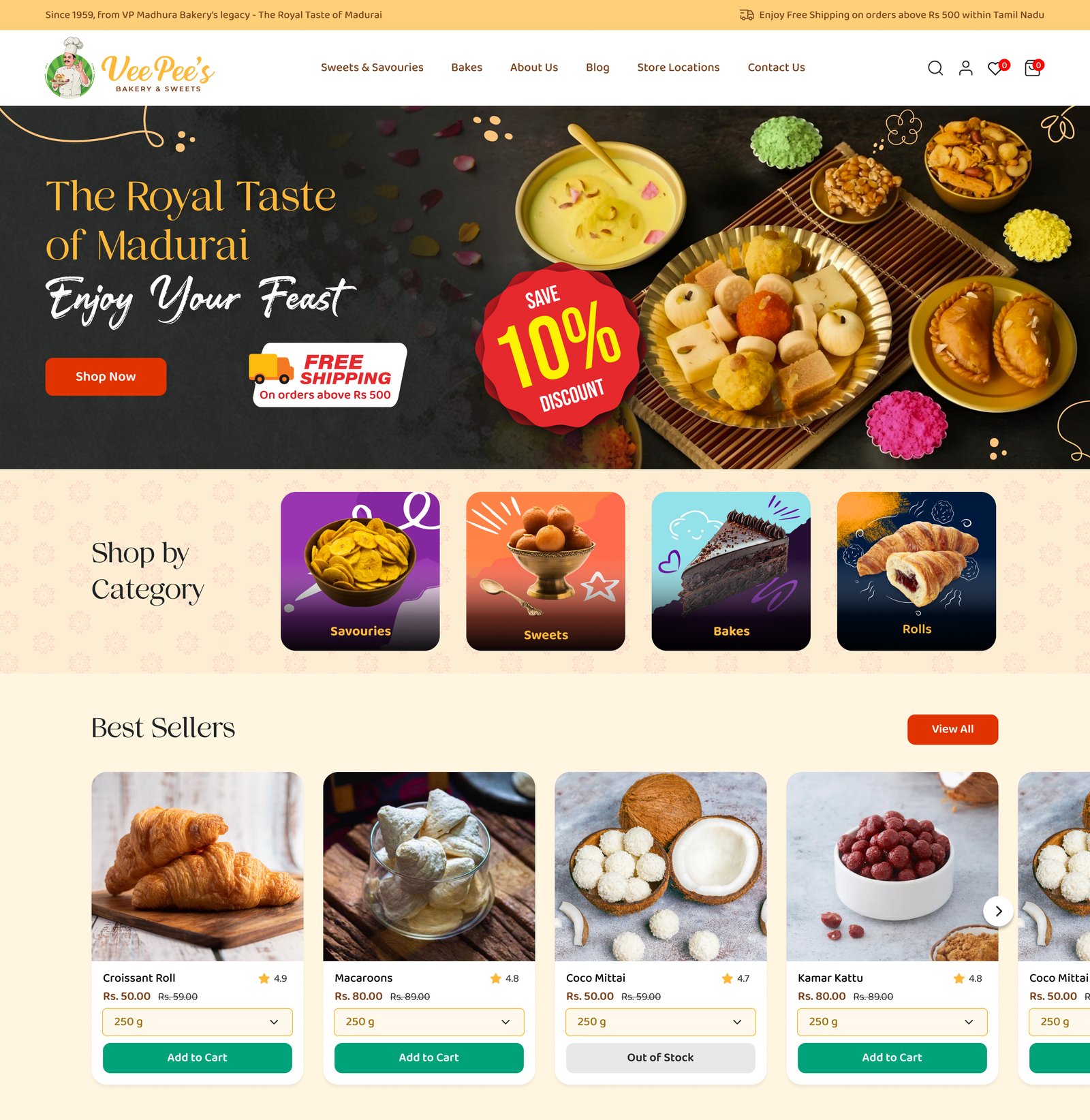Add Macaroons to cart
Screen dimensions: 1090x1120
tap(429, 1058)
